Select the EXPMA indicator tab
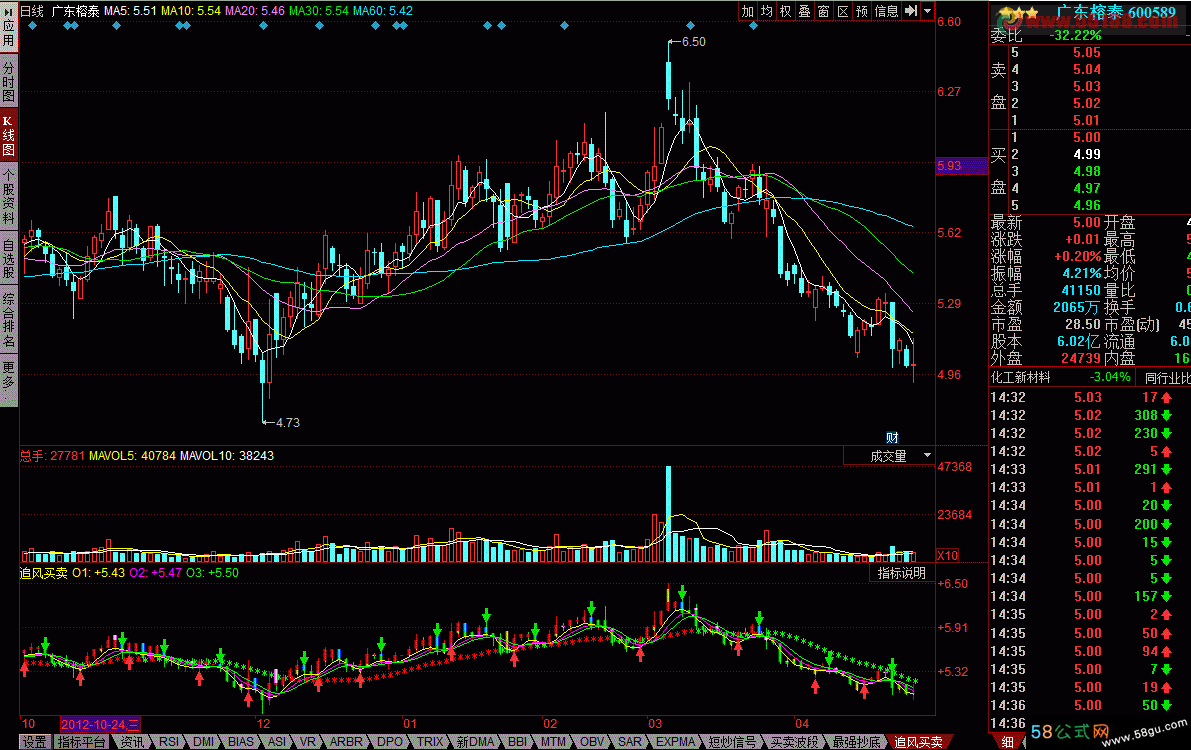Viewport: 1191px width, 750px height. point(676,742)
